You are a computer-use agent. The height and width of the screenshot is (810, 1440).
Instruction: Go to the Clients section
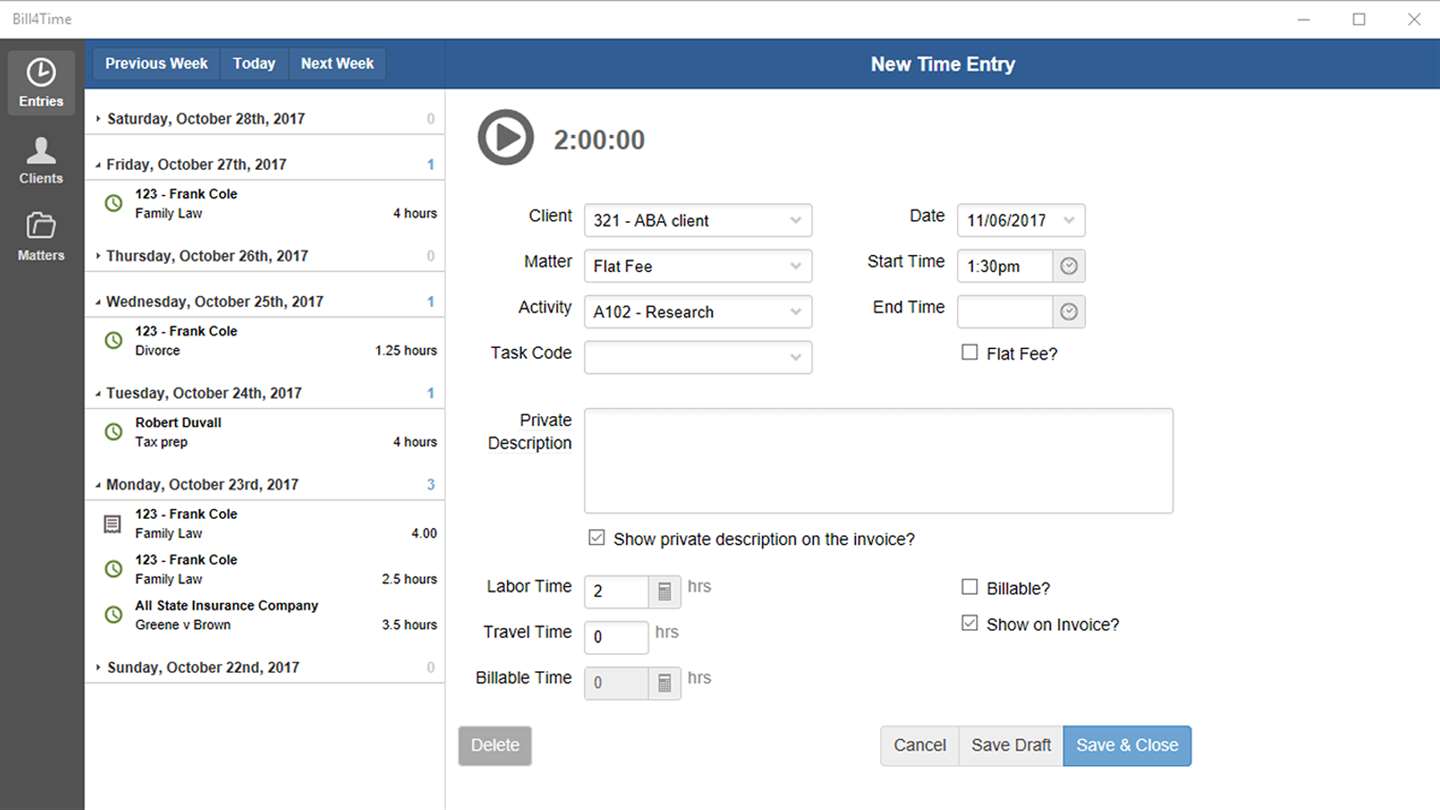(41, 160)
